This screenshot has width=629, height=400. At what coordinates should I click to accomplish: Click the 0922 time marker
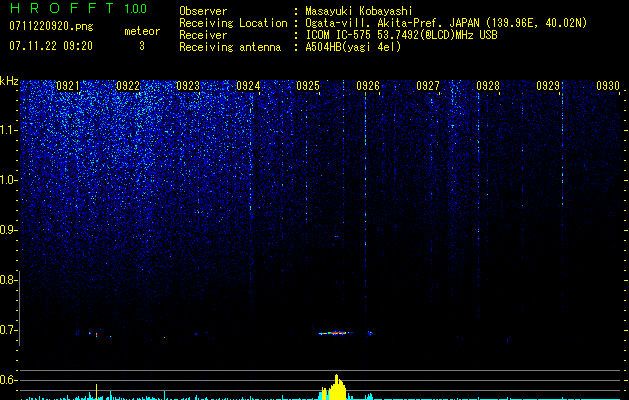[128, 86]
